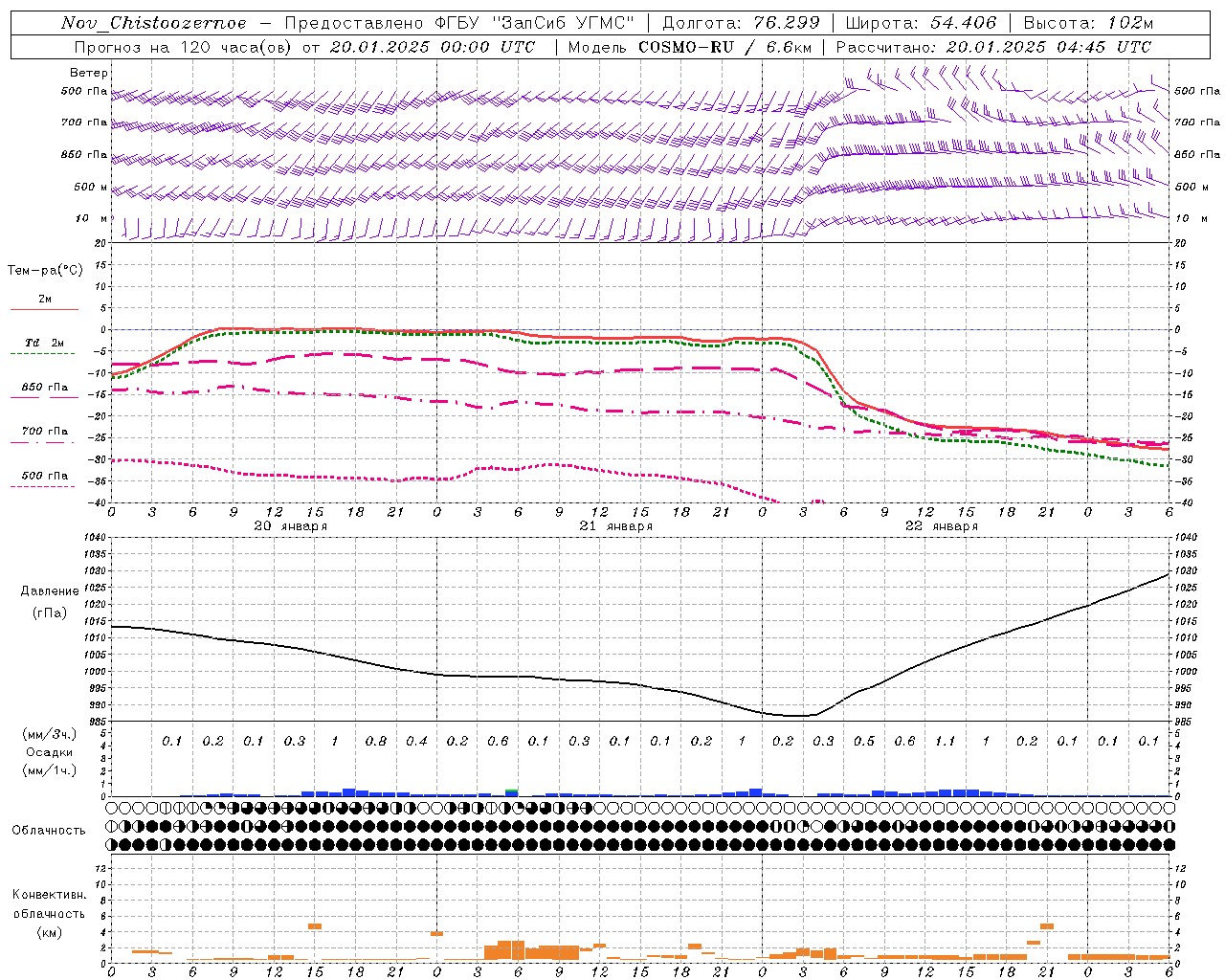Click the station name Nov_Chistoozernoe in header
1225x980 pixels.
(153, 23)
